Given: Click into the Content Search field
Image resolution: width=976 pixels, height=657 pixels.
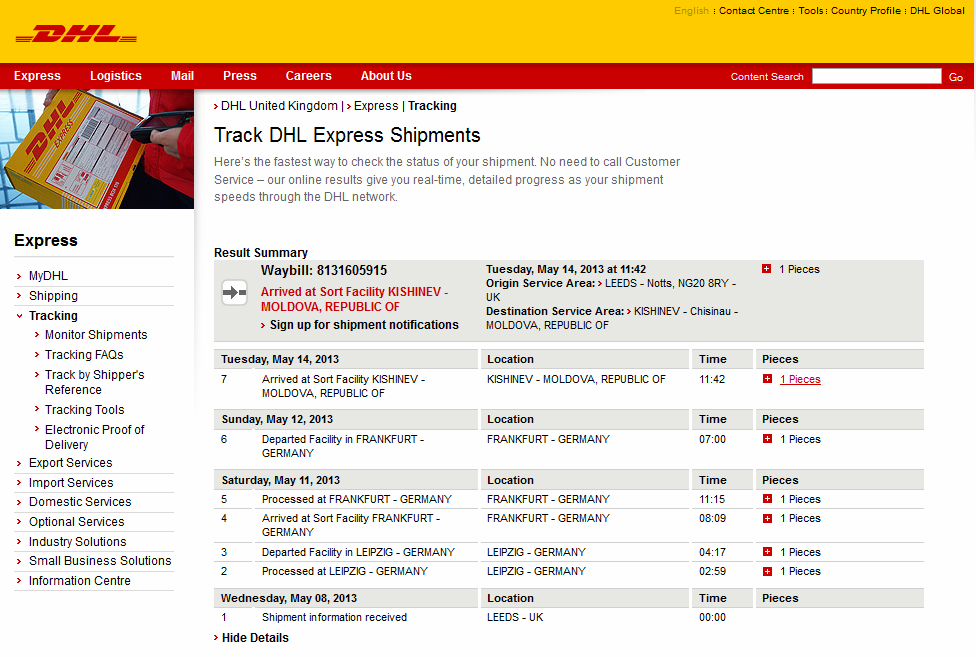Looking at the screenshot, I should point(876,76).
